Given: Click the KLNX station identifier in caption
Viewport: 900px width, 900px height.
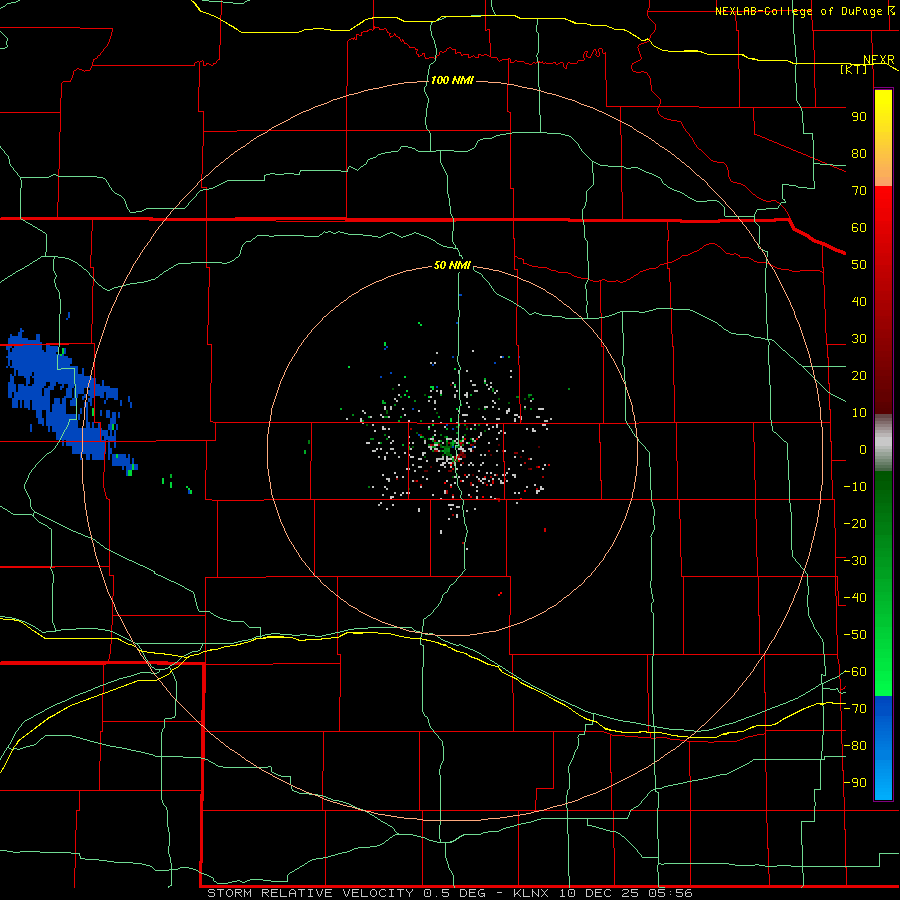Looking at the screenshot, I should point(532,893).
